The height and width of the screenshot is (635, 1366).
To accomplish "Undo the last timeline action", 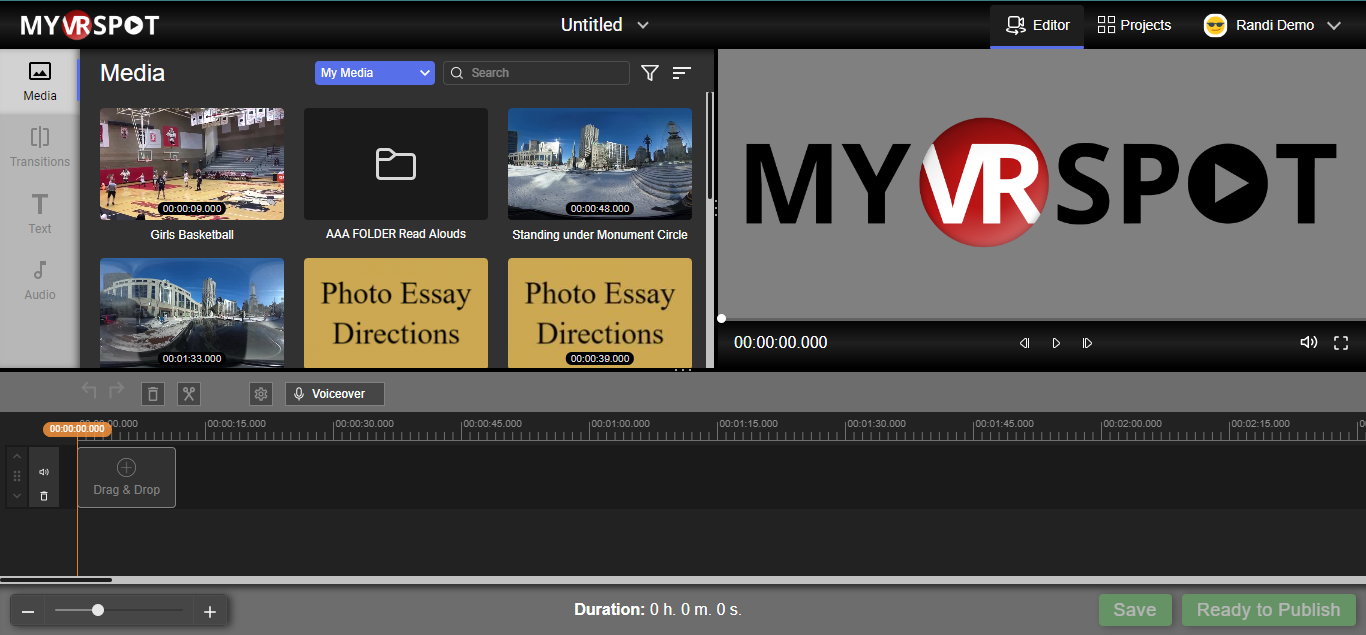I will tap(89, 392).
